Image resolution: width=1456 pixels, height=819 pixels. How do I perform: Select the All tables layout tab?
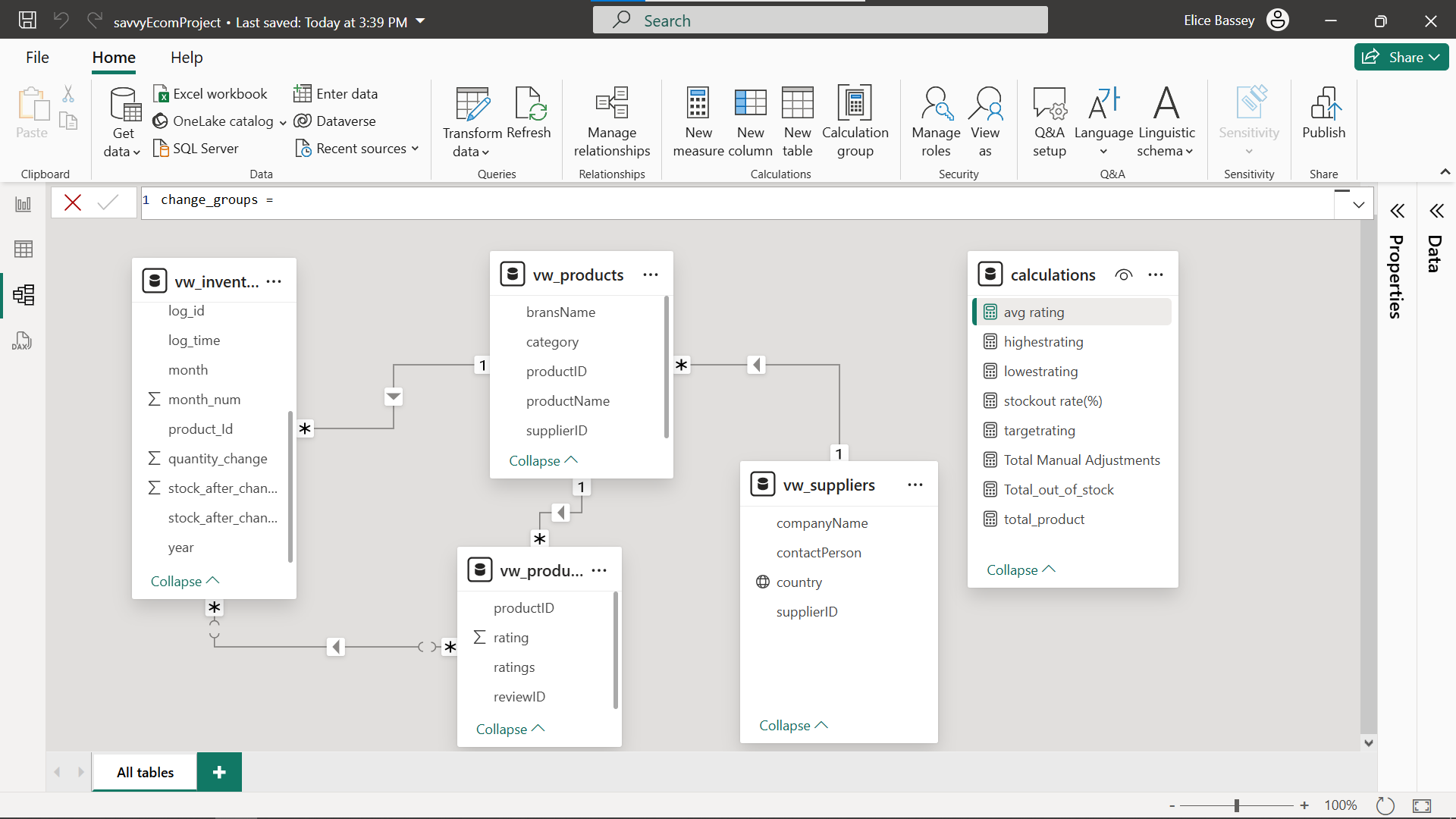coord(145,772)
